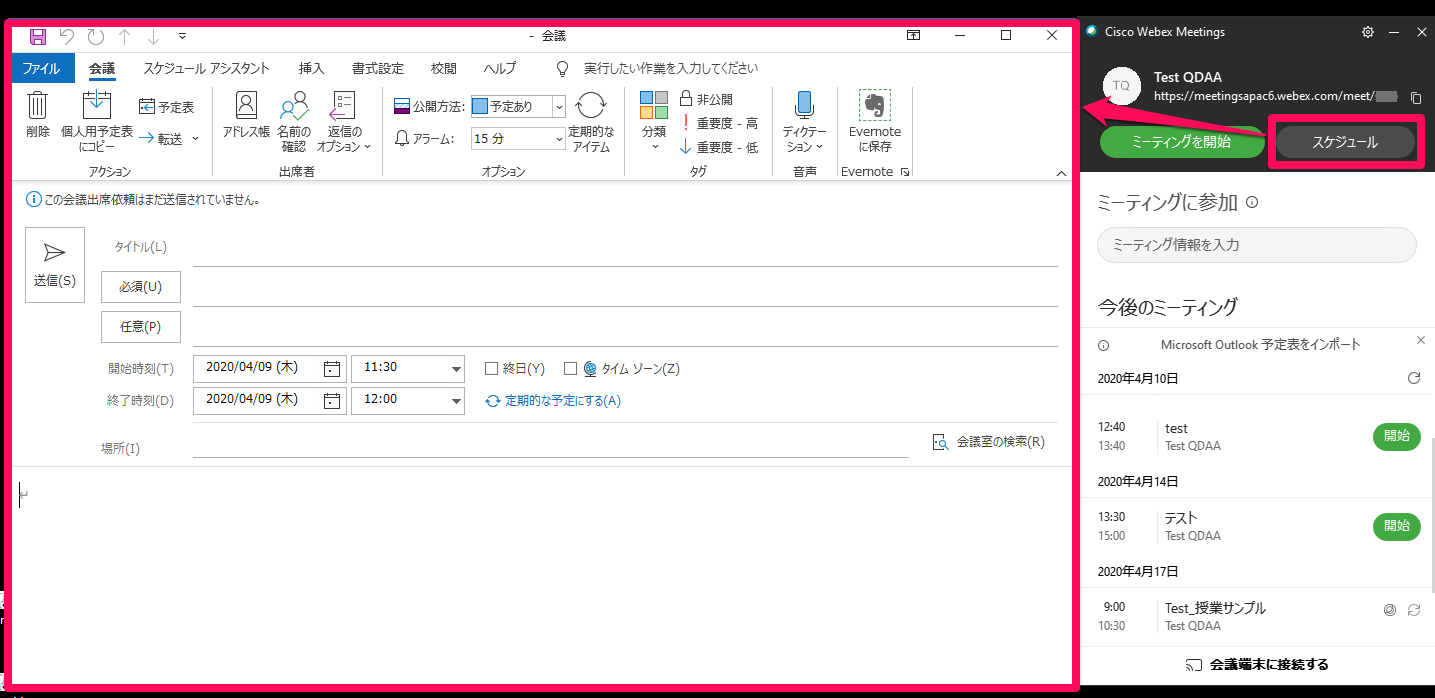This screenshot has width=1435, height=698.
Task: Save the meeting with the floppy disk icon
Action: pyautogui.click(x=38, y=36)
